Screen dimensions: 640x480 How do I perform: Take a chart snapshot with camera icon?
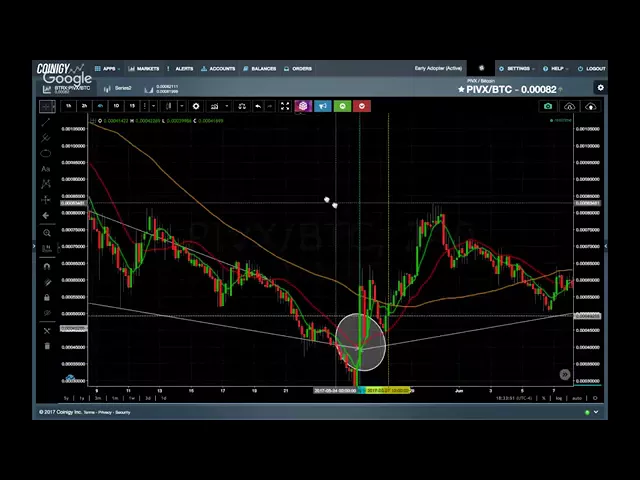point(548,106)
